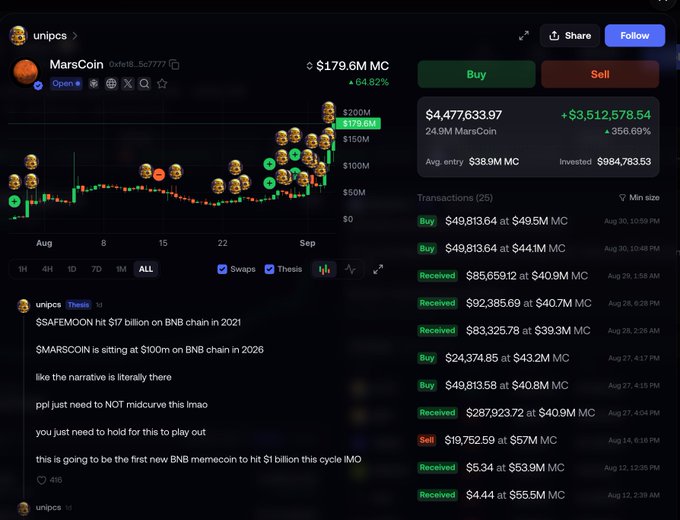The image size is (680, 520).
Task: Click topmost thesis avatar marker near $200M
Action: click(x=329, y=108)
